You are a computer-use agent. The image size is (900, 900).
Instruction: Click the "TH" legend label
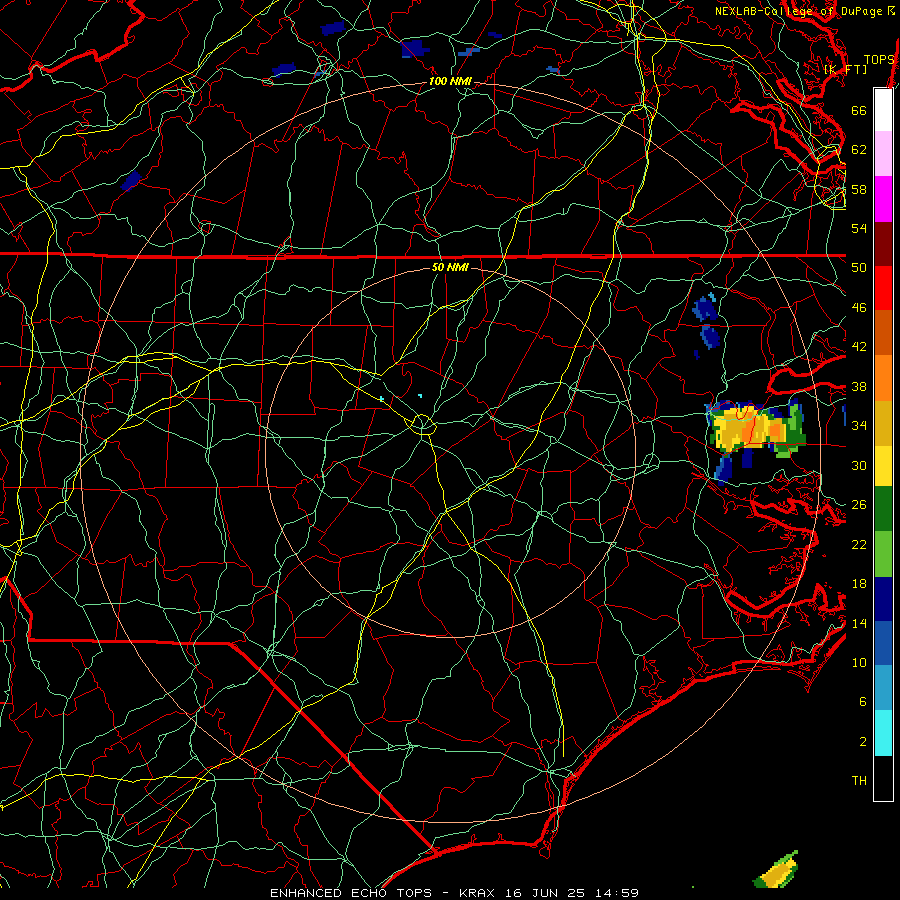coord(859,781)
